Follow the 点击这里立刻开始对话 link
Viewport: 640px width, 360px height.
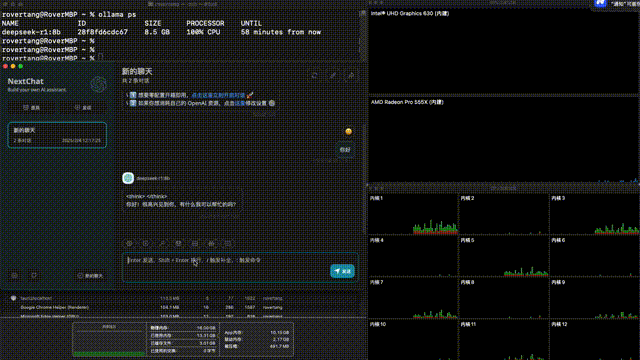[x=218, y=95]
